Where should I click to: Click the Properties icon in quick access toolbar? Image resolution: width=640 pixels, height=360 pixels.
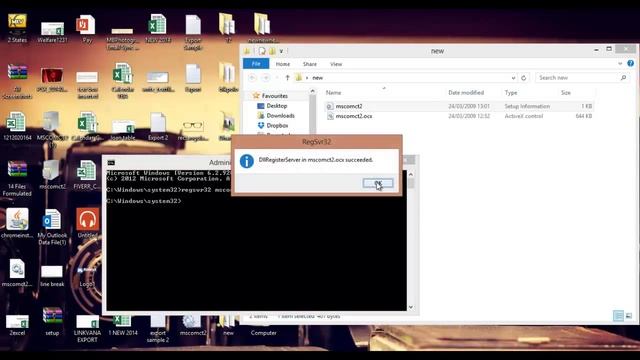[262, 51]
